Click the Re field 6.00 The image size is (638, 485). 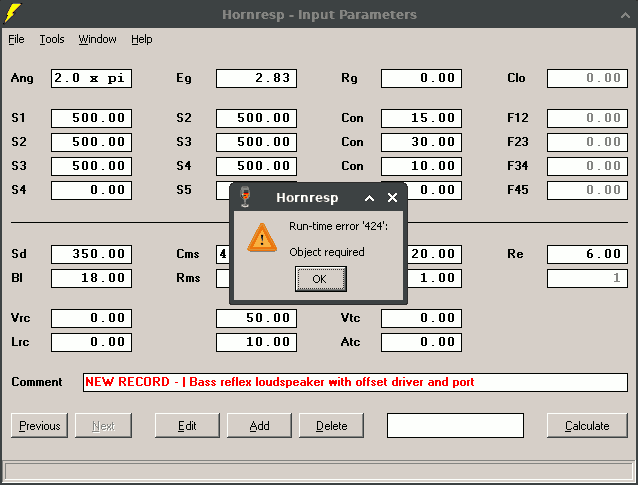pyautogui.click(x=587, y=254)
